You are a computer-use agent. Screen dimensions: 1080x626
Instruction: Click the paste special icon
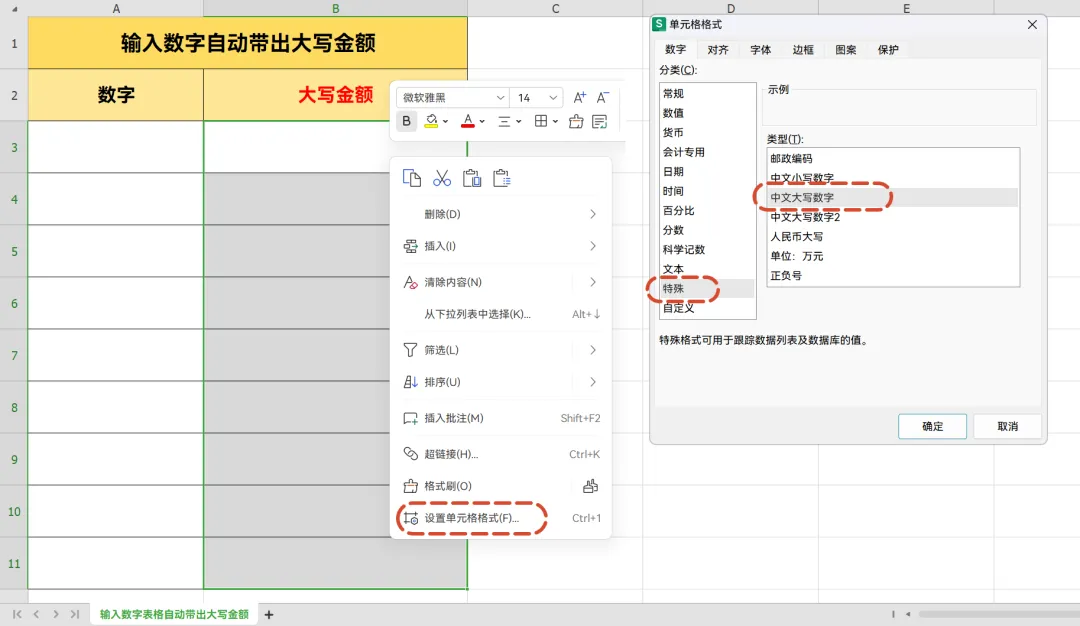(x=502, y=178)
